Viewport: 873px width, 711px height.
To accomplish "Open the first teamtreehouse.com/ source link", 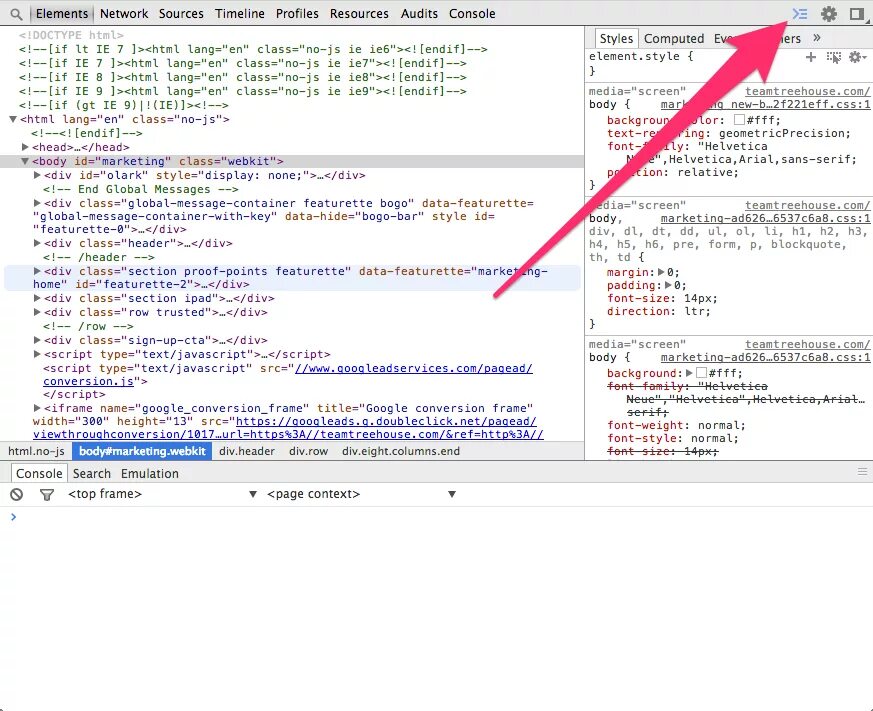I will point(807,91).
